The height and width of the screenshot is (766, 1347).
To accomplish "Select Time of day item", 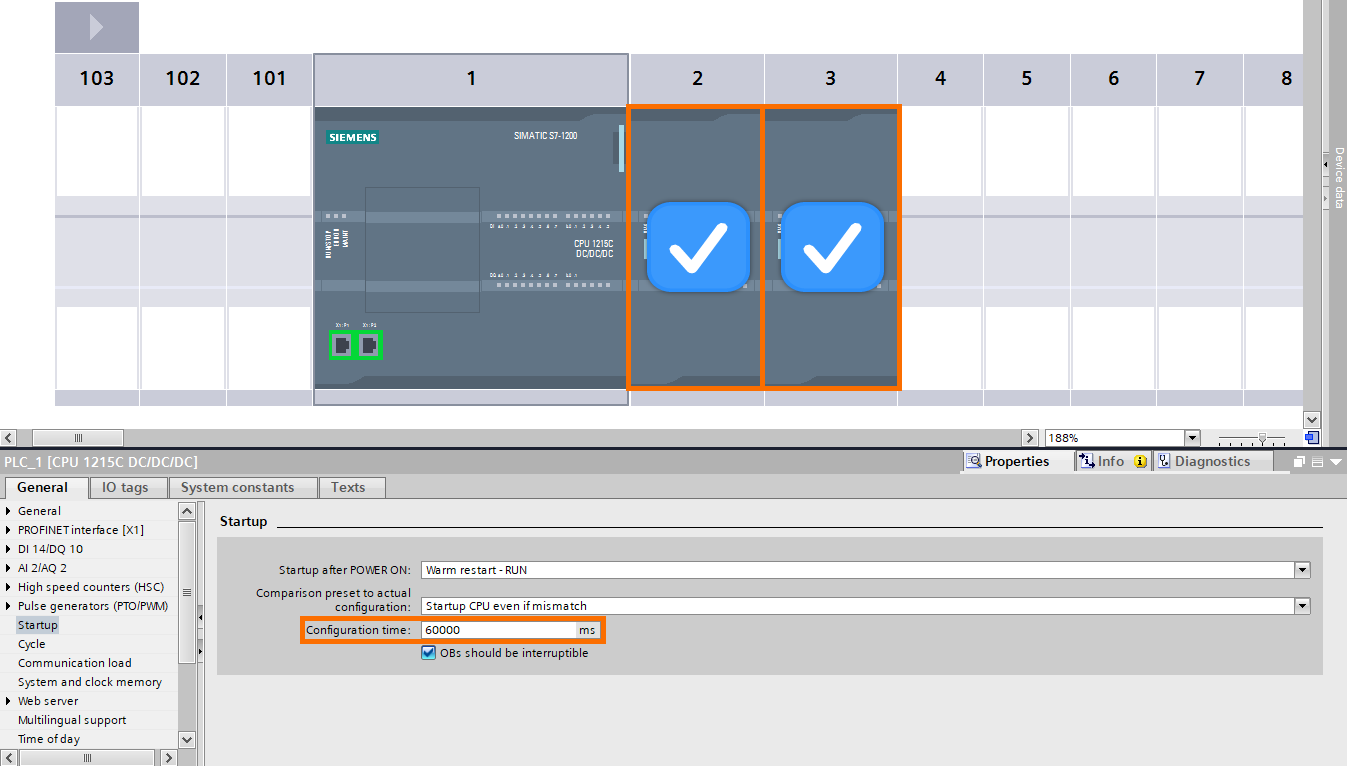I will pyautogui.click(x=49, y=739).
